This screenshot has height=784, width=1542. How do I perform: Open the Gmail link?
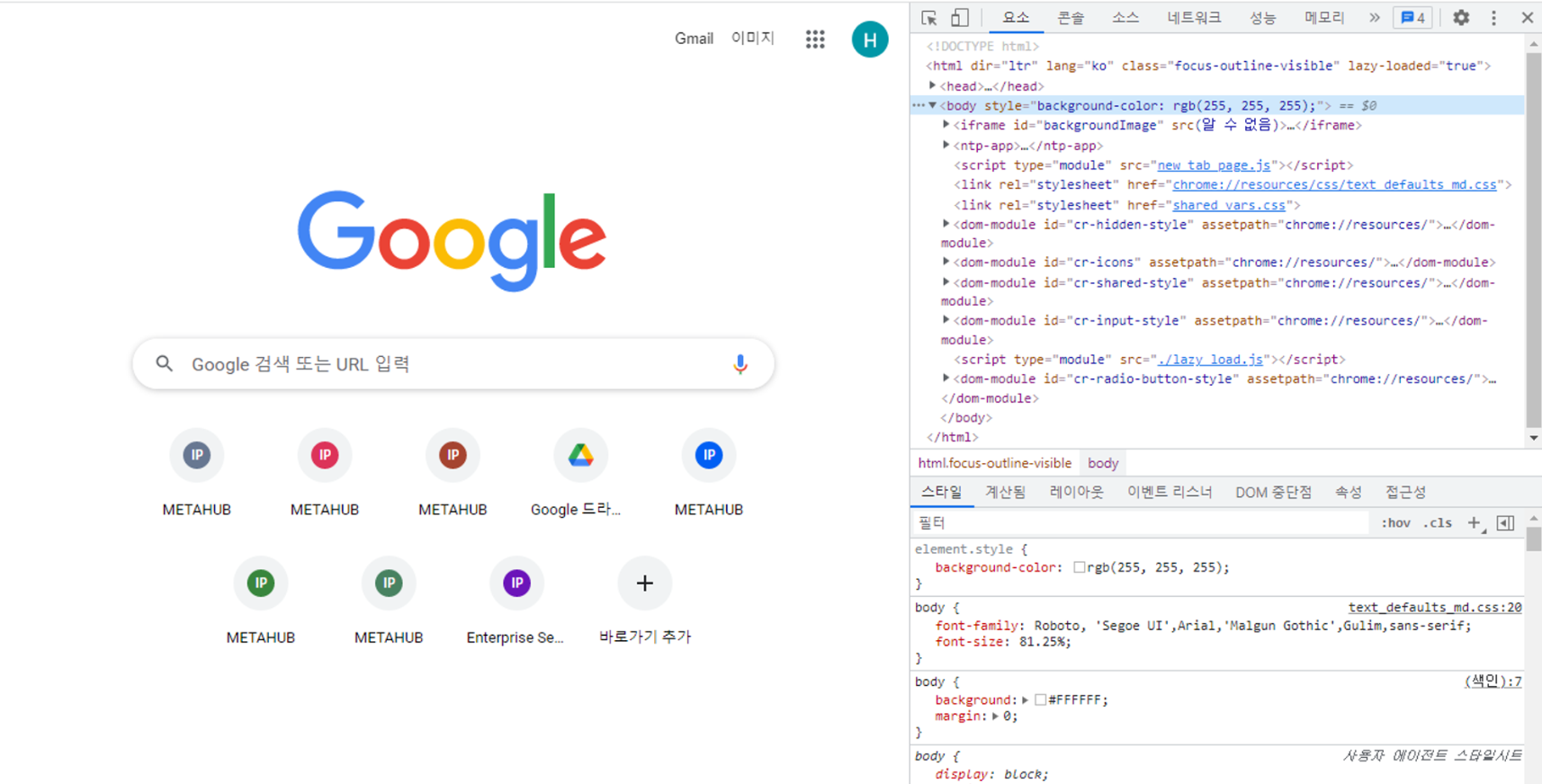tap(694, 39)
